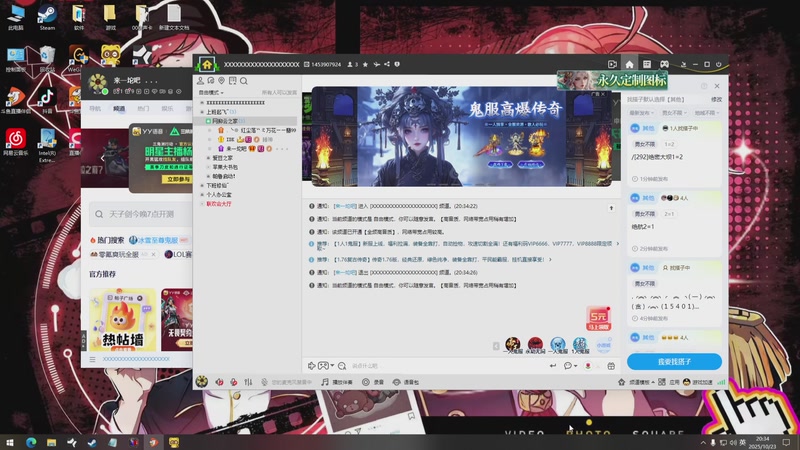The image size is (800, 450).
Task: Close the 广告 label on main banner
Action: coord(603,94)
